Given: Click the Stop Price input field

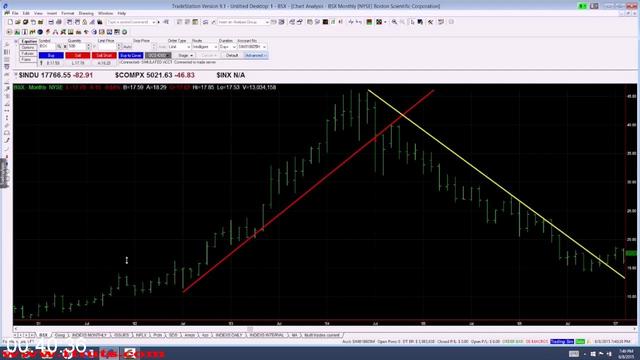Looking at the screenshot, I should coord(142,47).
